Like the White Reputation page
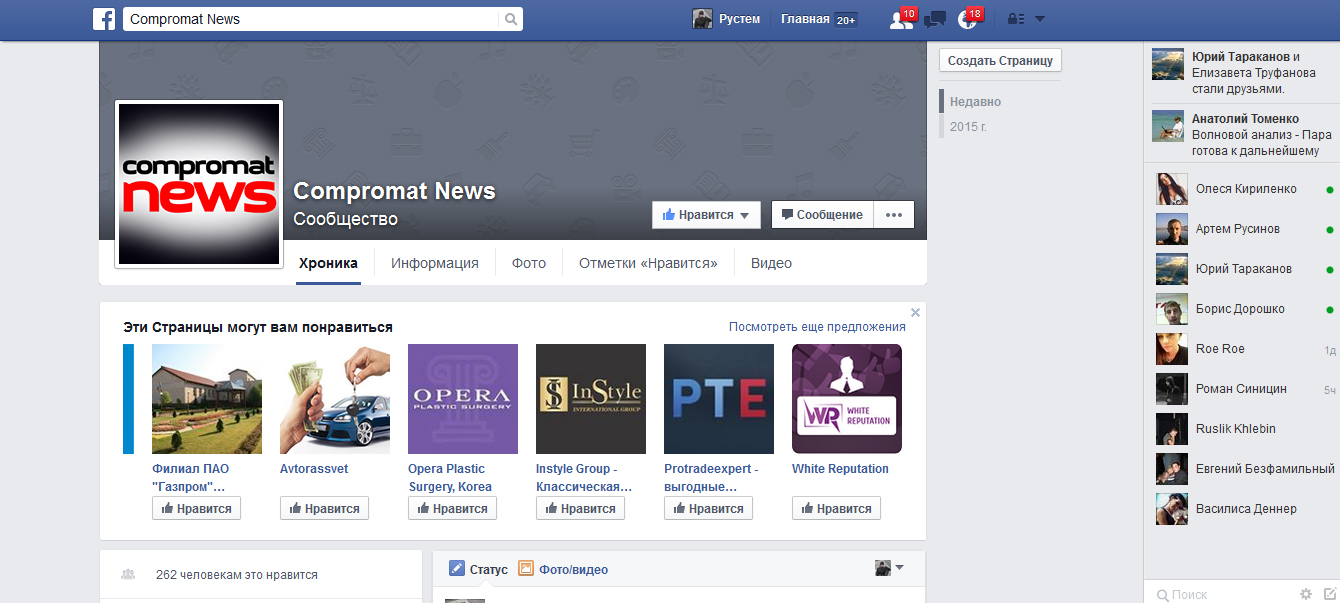This screenshot has height=603, width=1340. pos(836,509)
